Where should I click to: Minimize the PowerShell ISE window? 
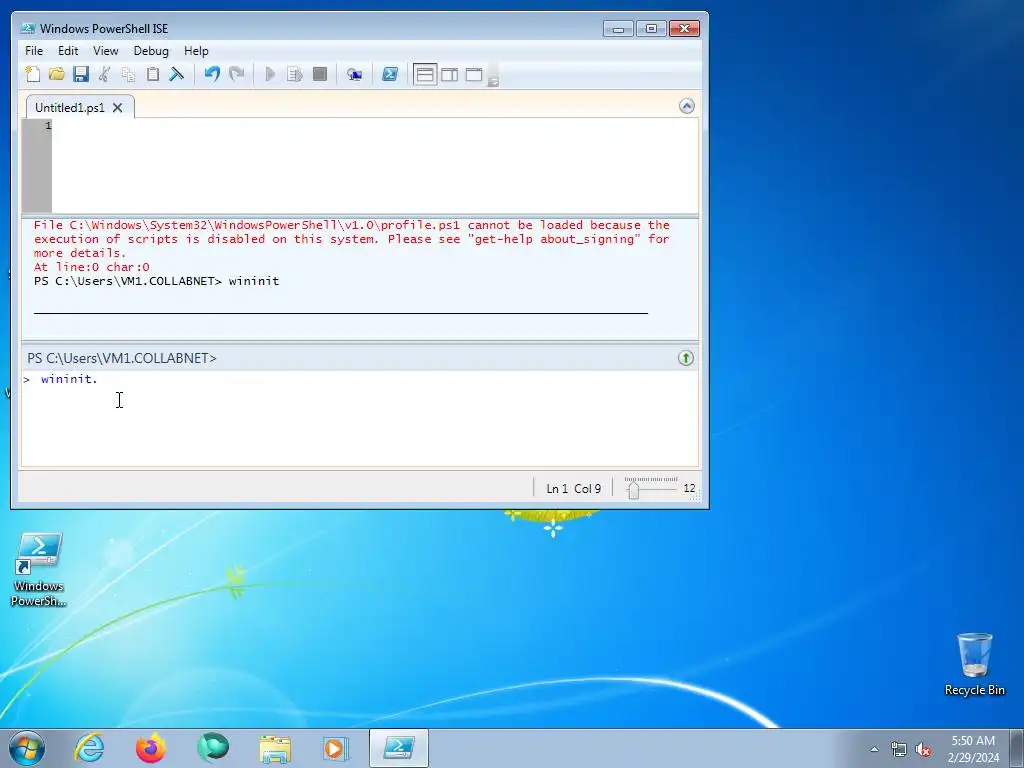(x=618, y=29)
